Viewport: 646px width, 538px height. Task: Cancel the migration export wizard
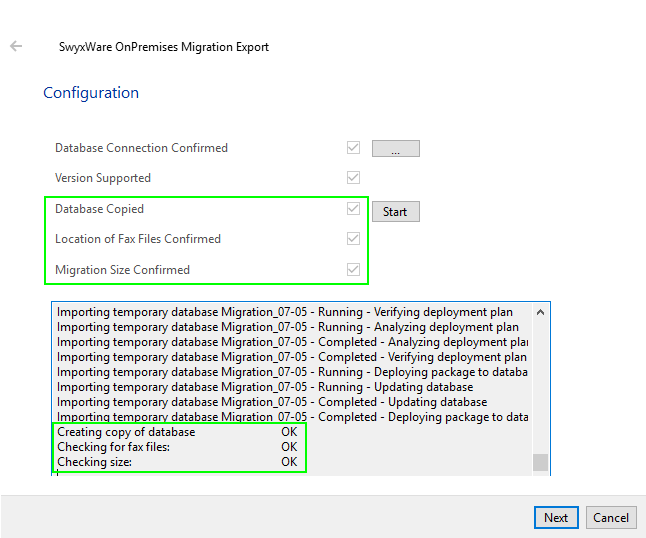click(x=611, y=517)
